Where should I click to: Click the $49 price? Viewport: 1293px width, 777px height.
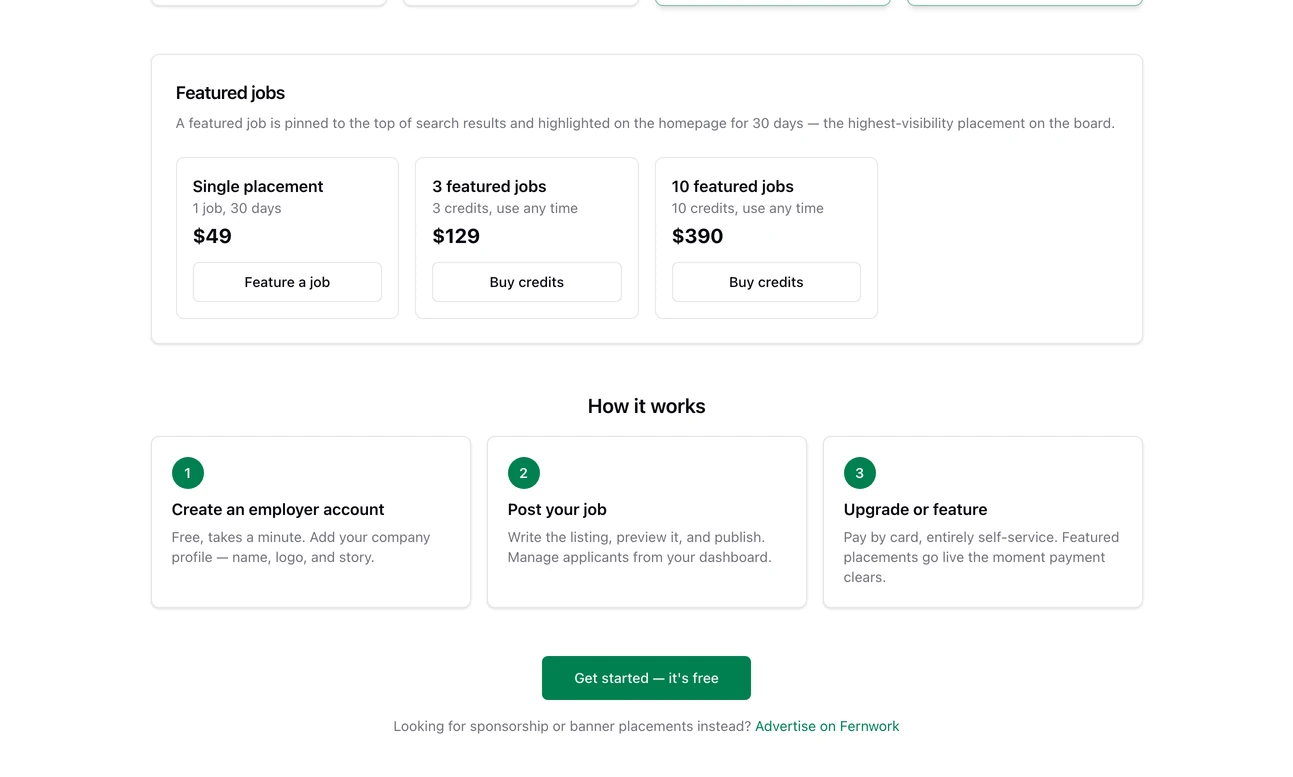[x=212, y=236]
